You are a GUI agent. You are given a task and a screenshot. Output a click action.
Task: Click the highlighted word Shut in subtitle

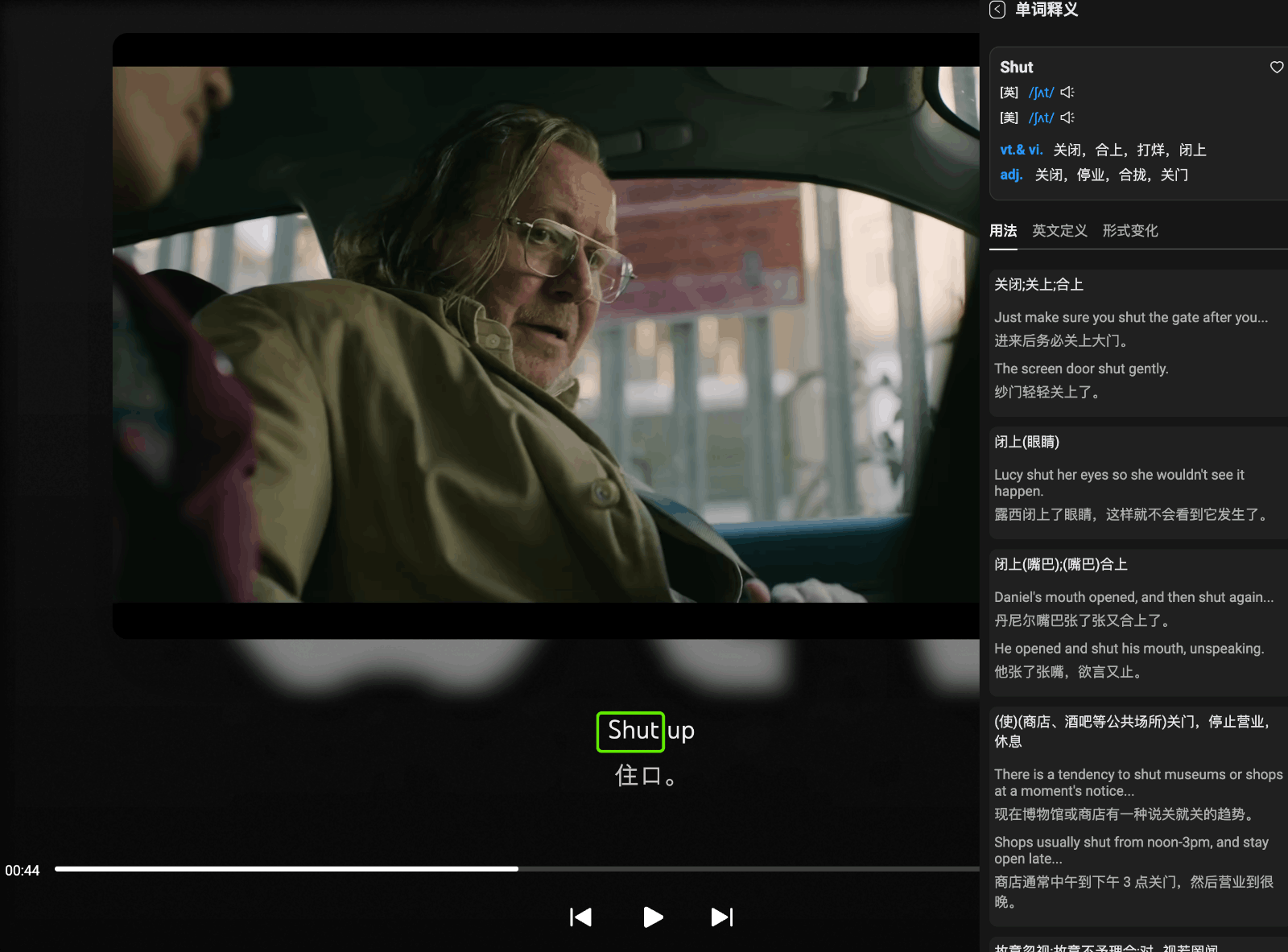coord(631,732)
